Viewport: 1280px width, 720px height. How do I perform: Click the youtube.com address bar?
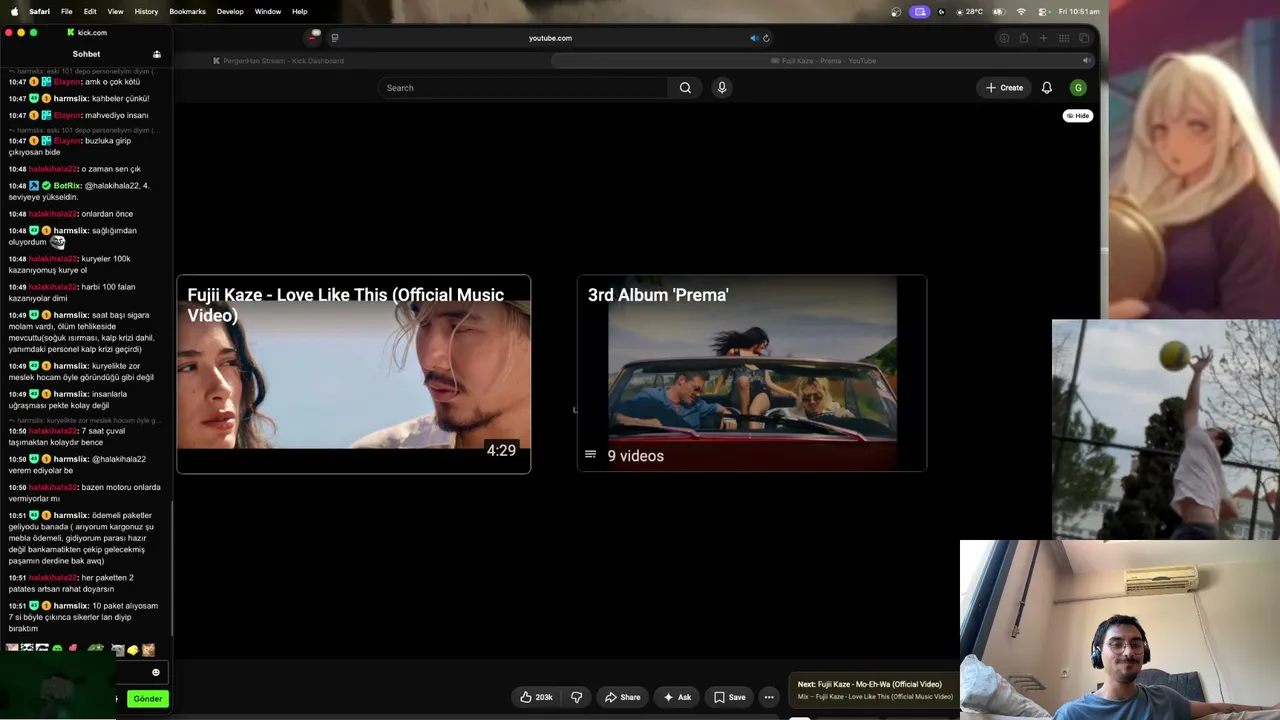tap(550, 38)
